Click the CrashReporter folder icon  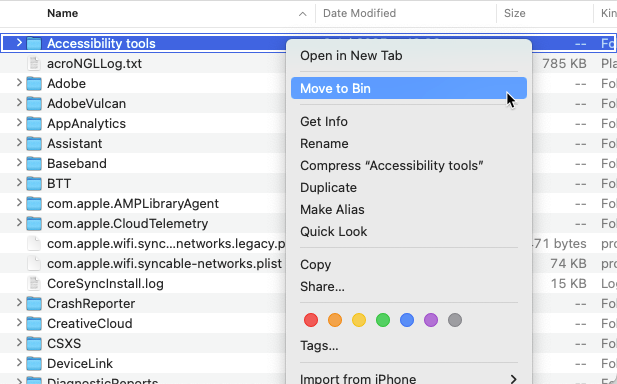(34, 304)
